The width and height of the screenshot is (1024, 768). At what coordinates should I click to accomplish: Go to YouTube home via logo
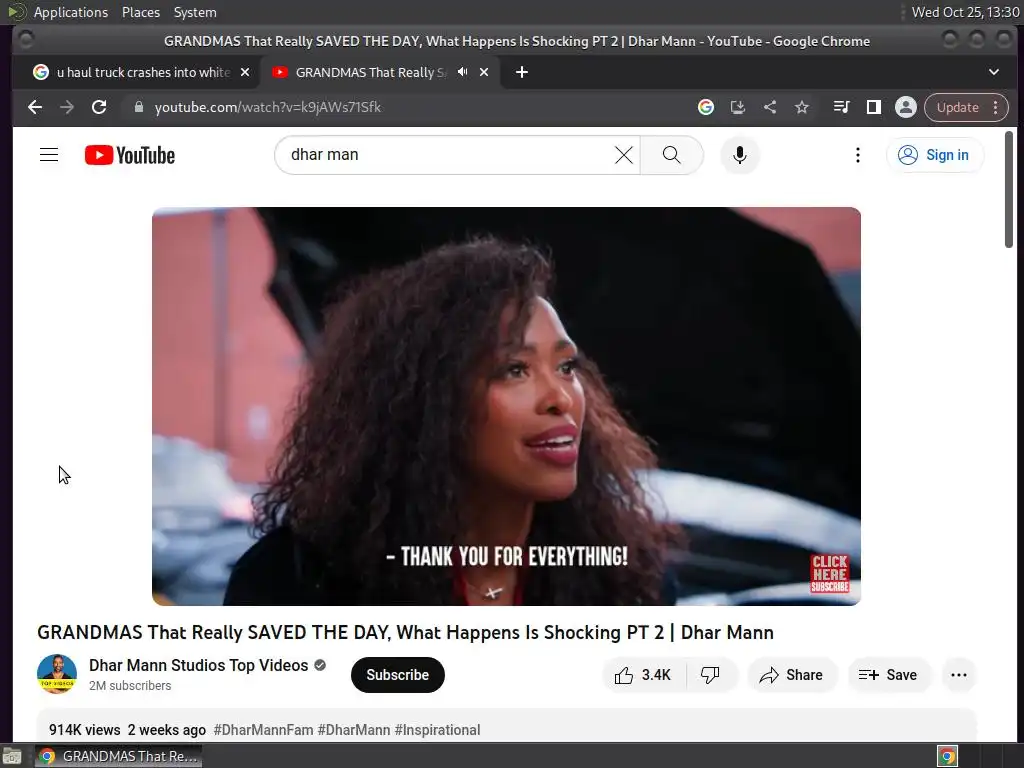(x=130, y=155)
